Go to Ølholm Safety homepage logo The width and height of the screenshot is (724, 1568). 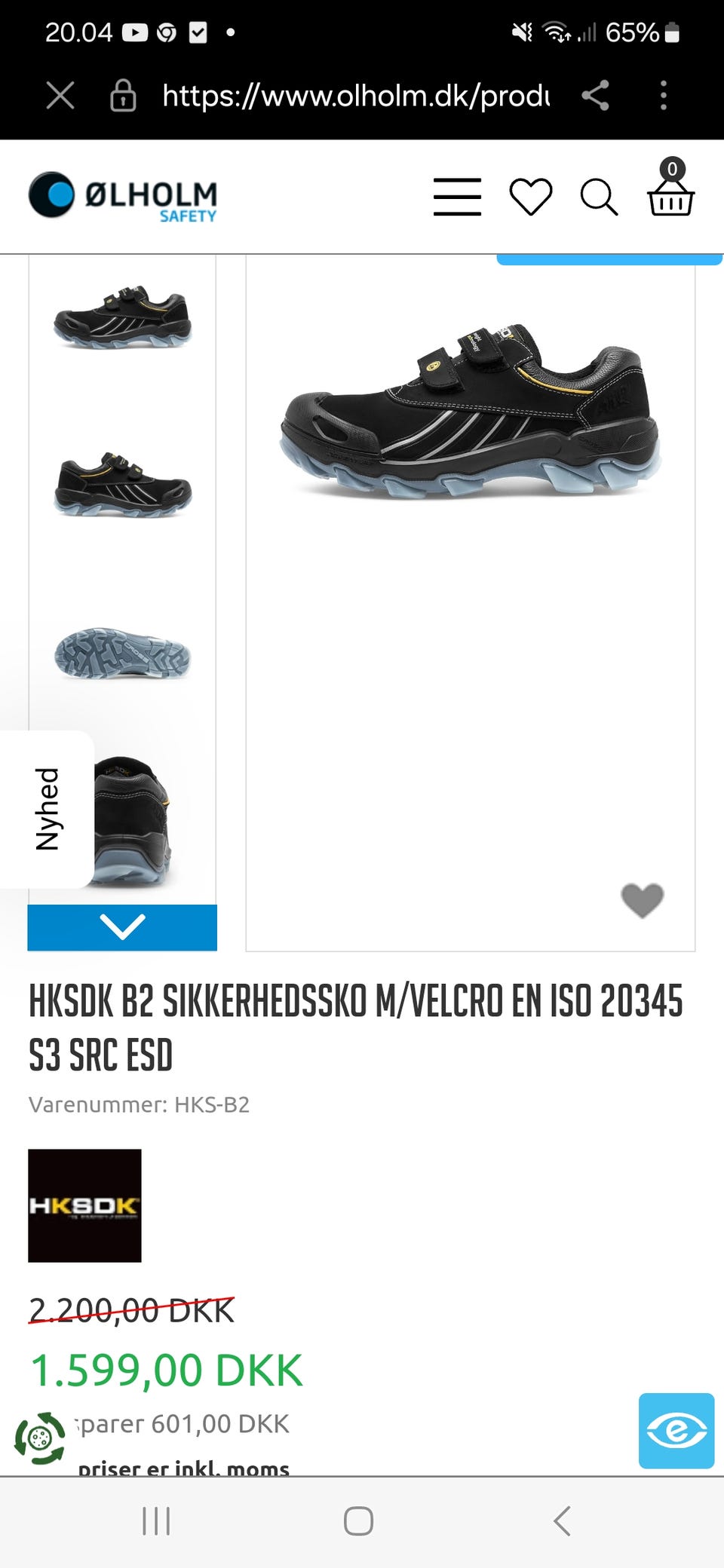point(123,196)
